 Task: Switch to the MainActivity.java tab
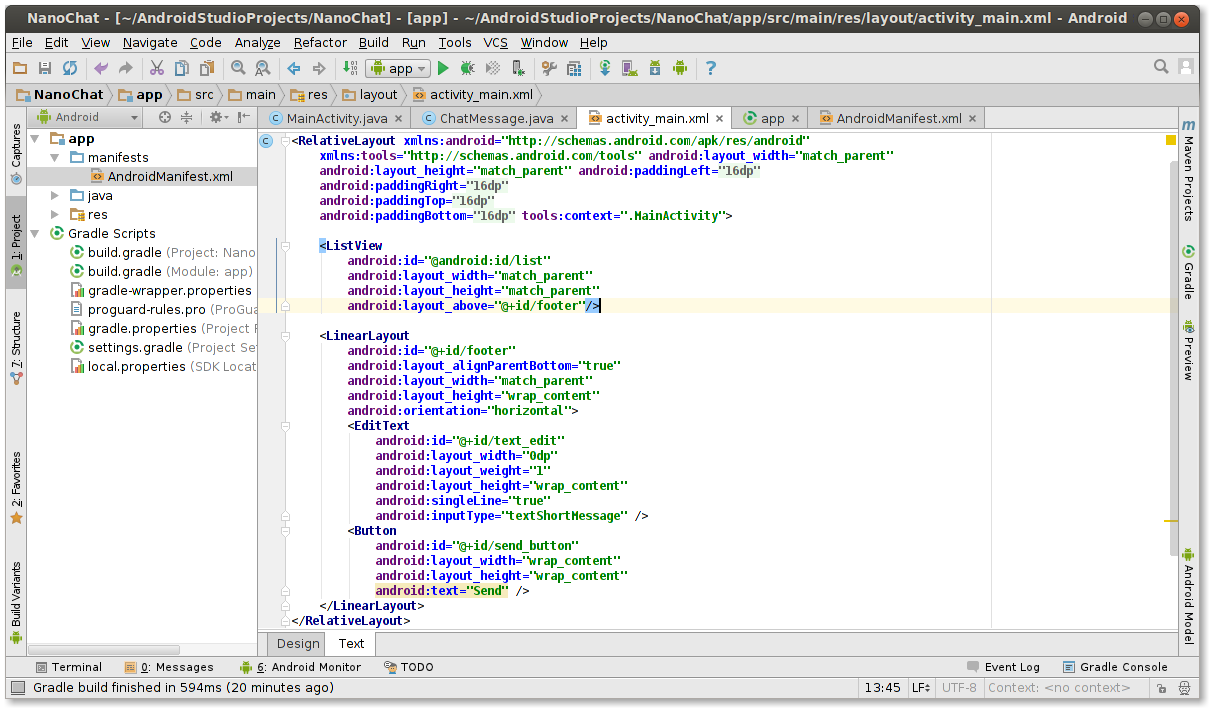(x=336, y=118)
